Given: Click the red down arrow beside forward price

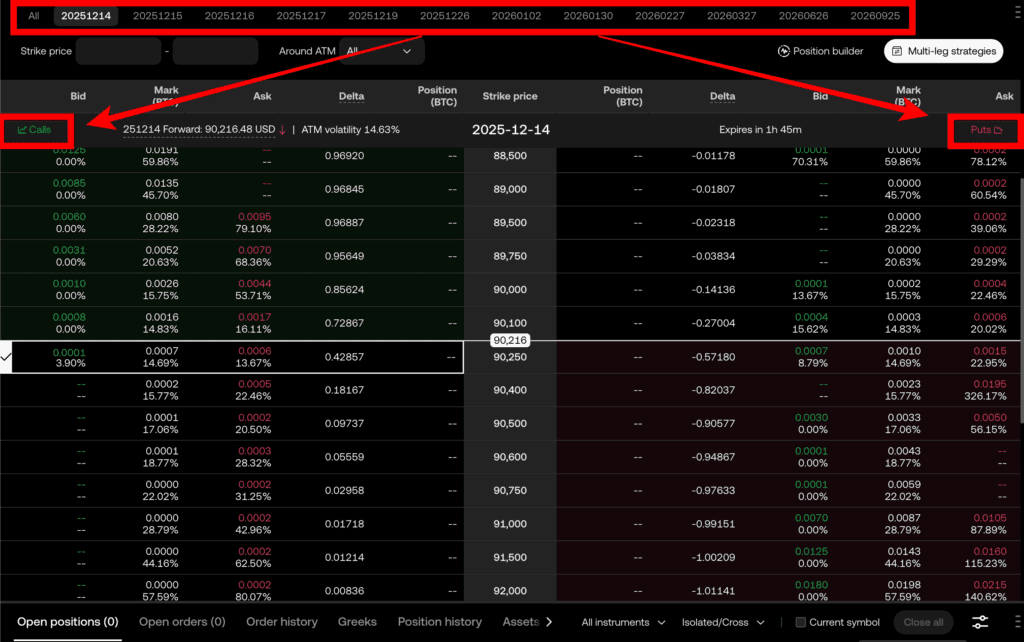Looking at the screenshot, I should [x=282, y=130].
